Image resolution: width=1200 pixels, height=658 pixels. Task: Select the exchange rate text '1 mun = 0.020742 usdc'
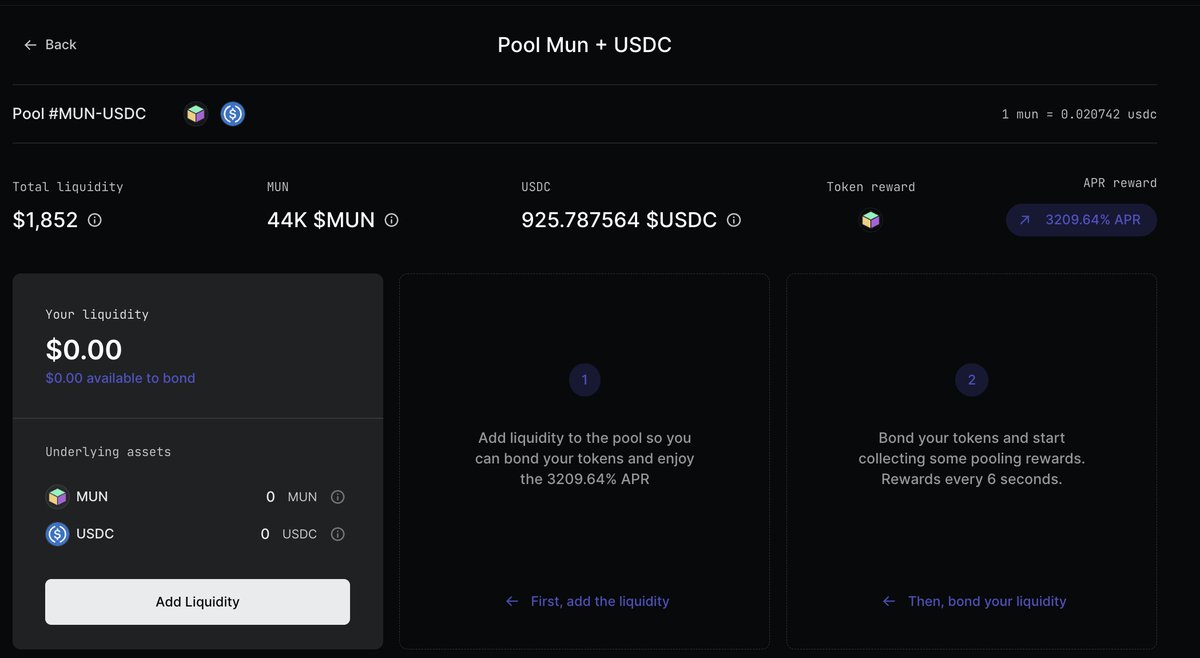(1079, 114)
